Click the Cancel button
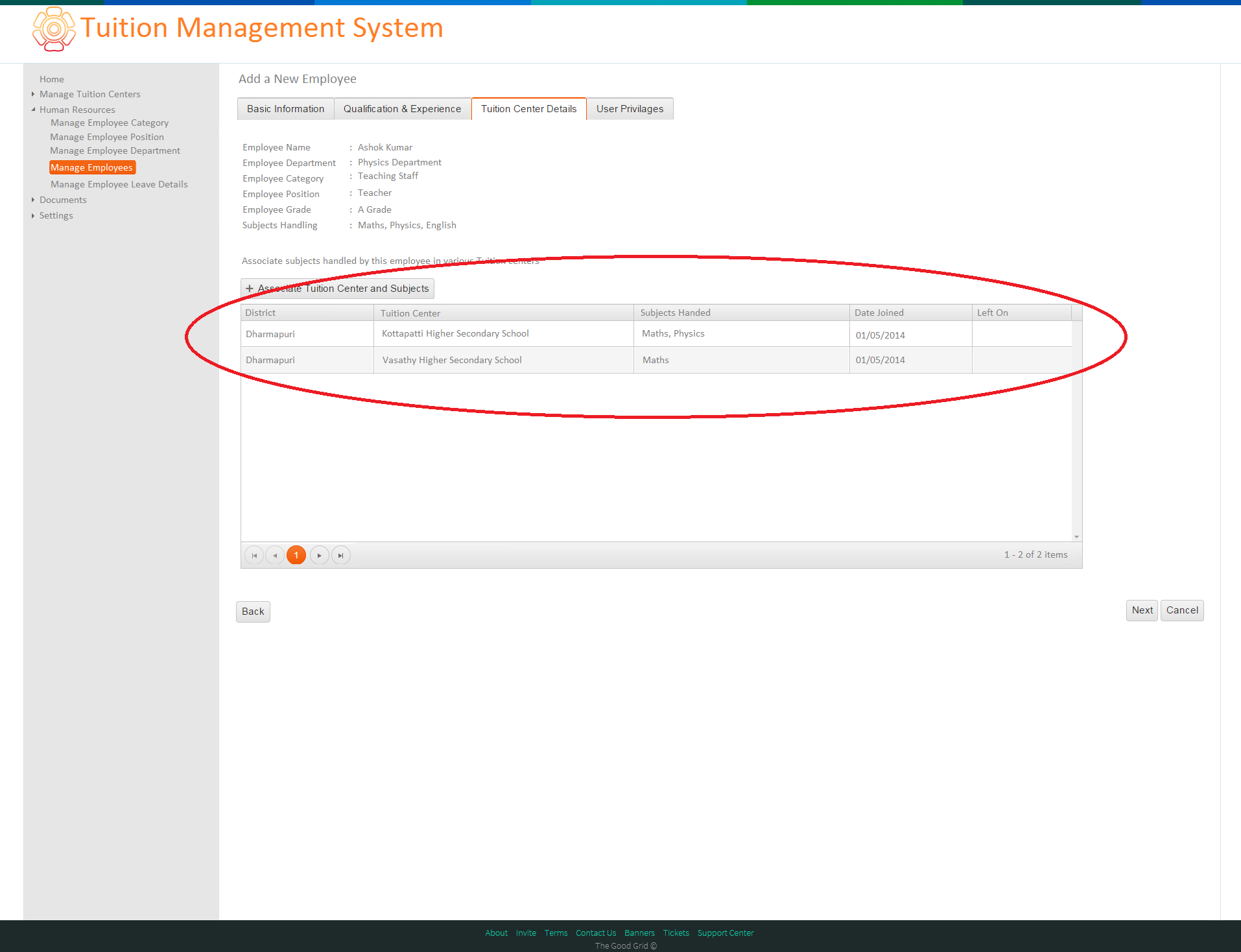1241x952 pixels. click(1182, 610)
